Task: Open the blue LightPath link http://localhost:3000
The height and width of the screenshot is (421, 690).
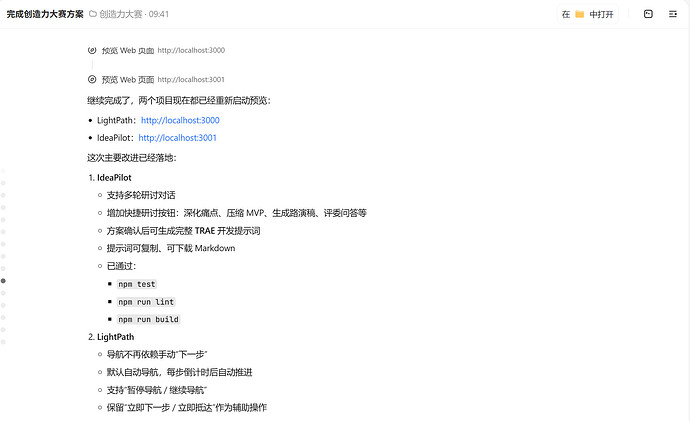Action: (180, 120)
